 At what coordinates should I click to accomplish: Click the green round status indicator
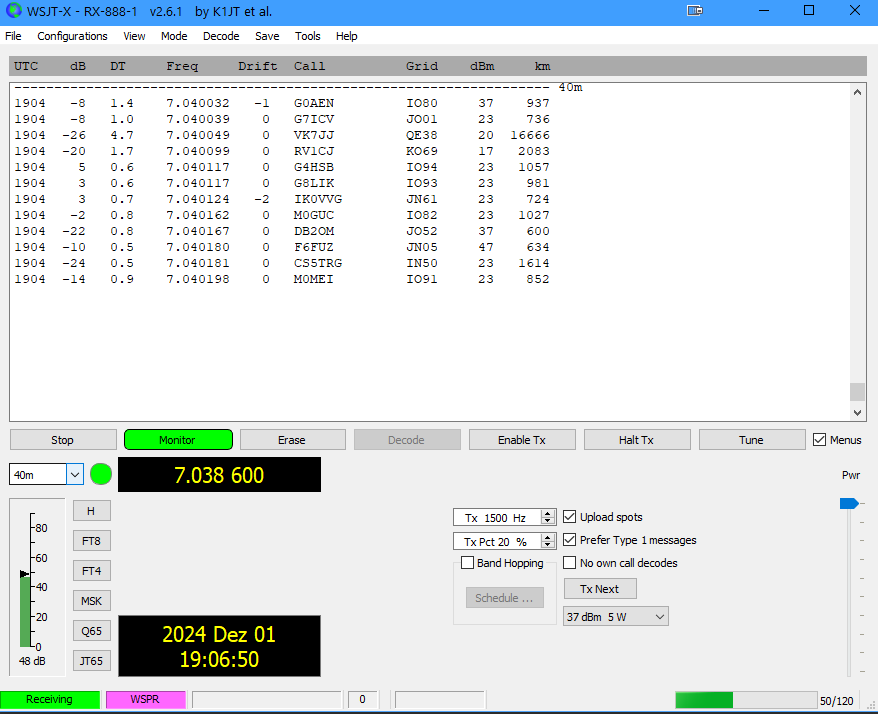tap(101, 474)
